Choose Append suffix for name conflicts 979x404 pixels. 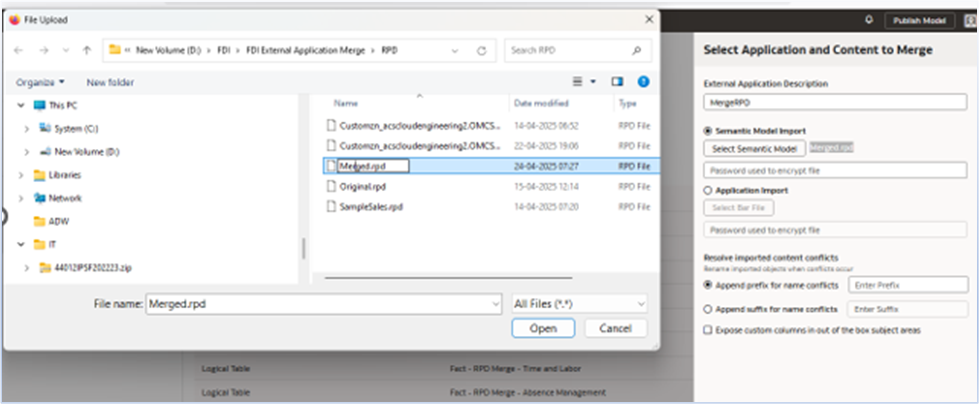707,309
